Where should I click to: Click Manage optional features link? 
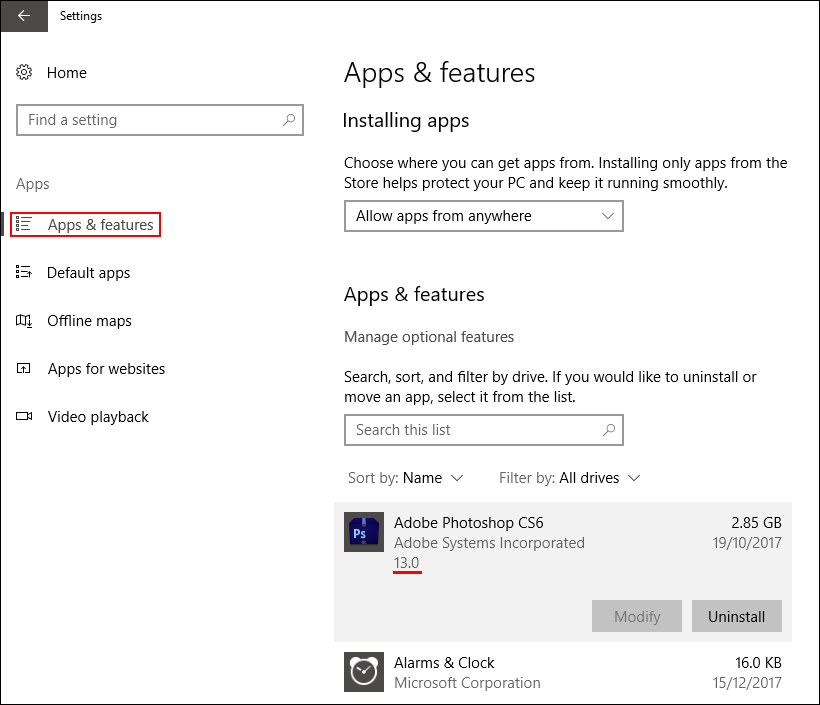pos(429,337)
